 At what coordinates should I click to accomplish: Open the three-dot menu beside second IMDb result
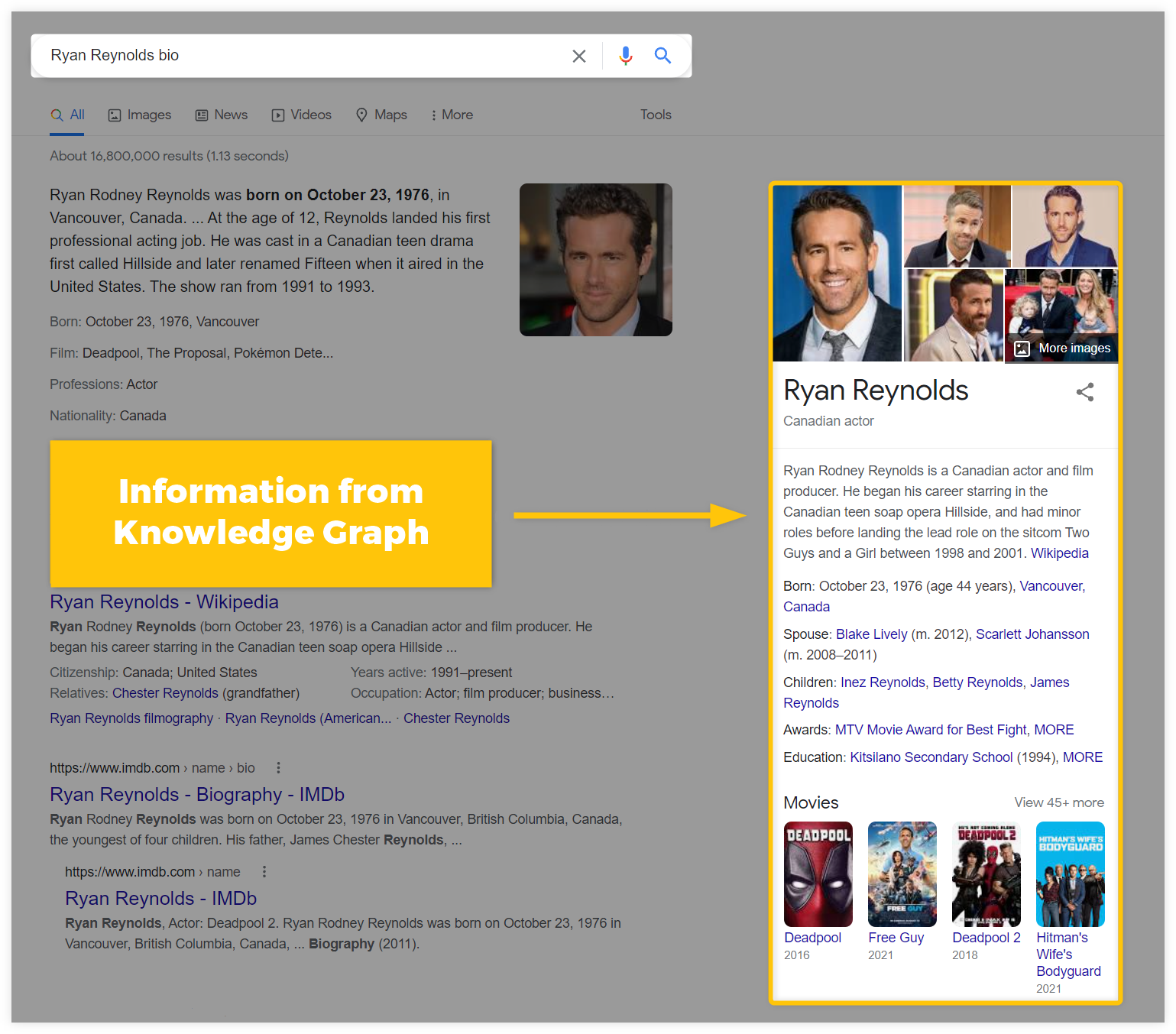(x=264, y=872)
